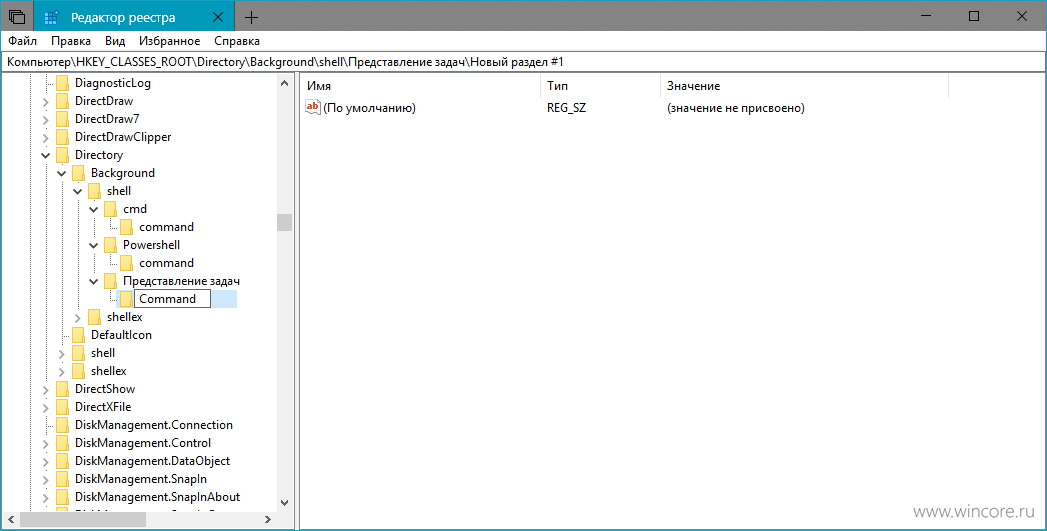Sort by the Тип column header

click(x=600, y=86)
